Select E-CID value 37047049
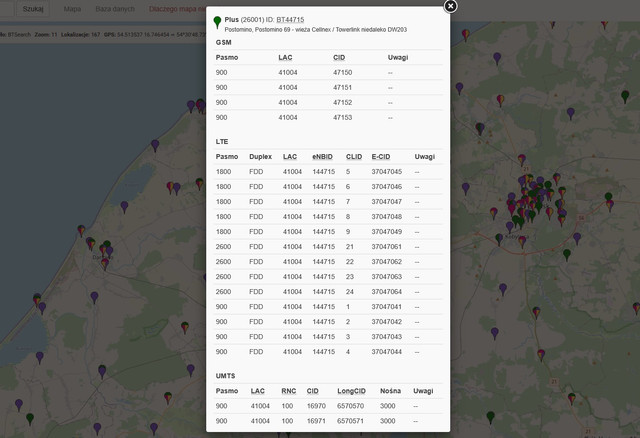The height and width of the screenshot is (438, 640). coord(387,232)
